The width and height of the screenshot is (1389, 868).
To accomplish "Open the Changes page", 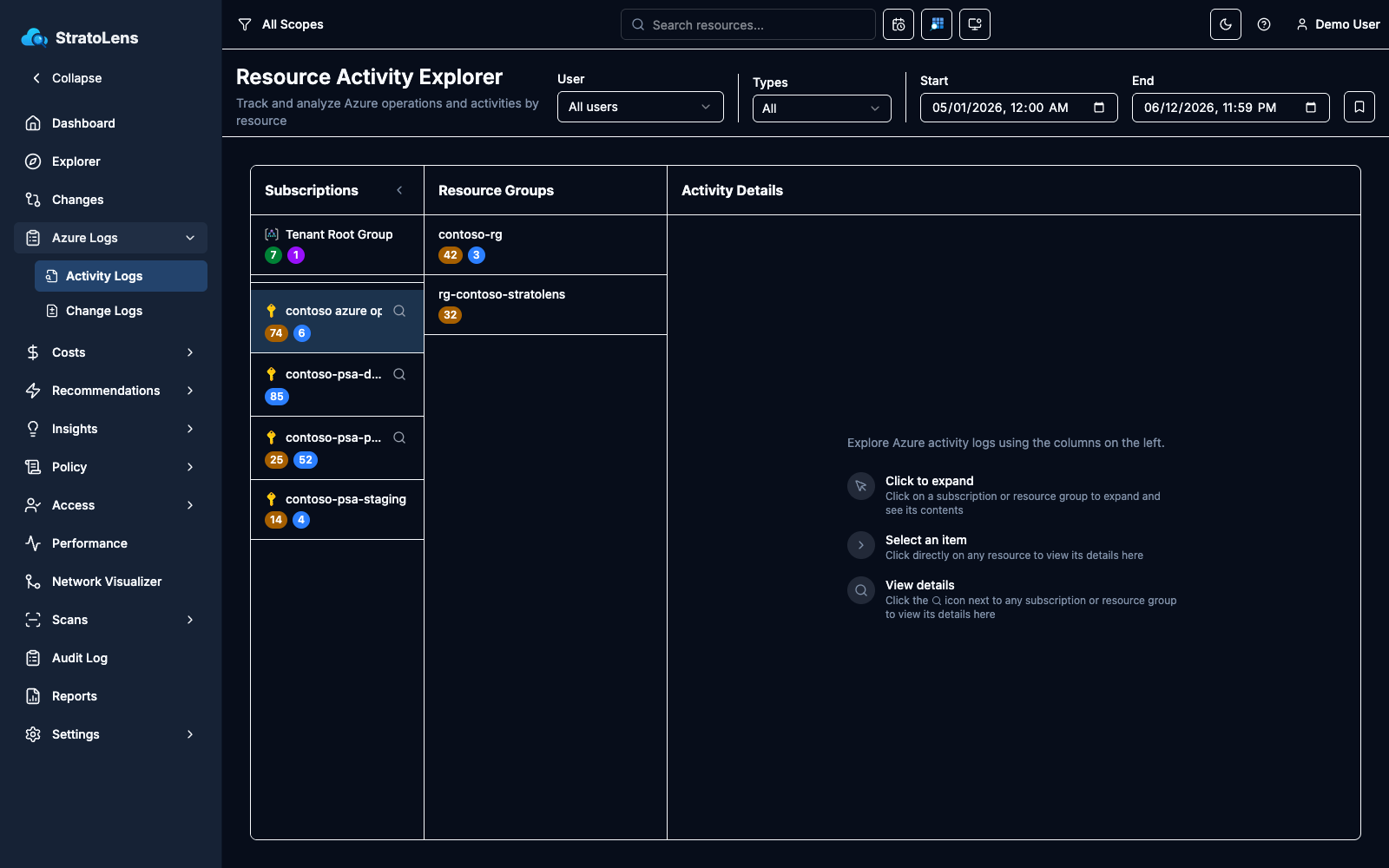I will click(x=110, y=200).
